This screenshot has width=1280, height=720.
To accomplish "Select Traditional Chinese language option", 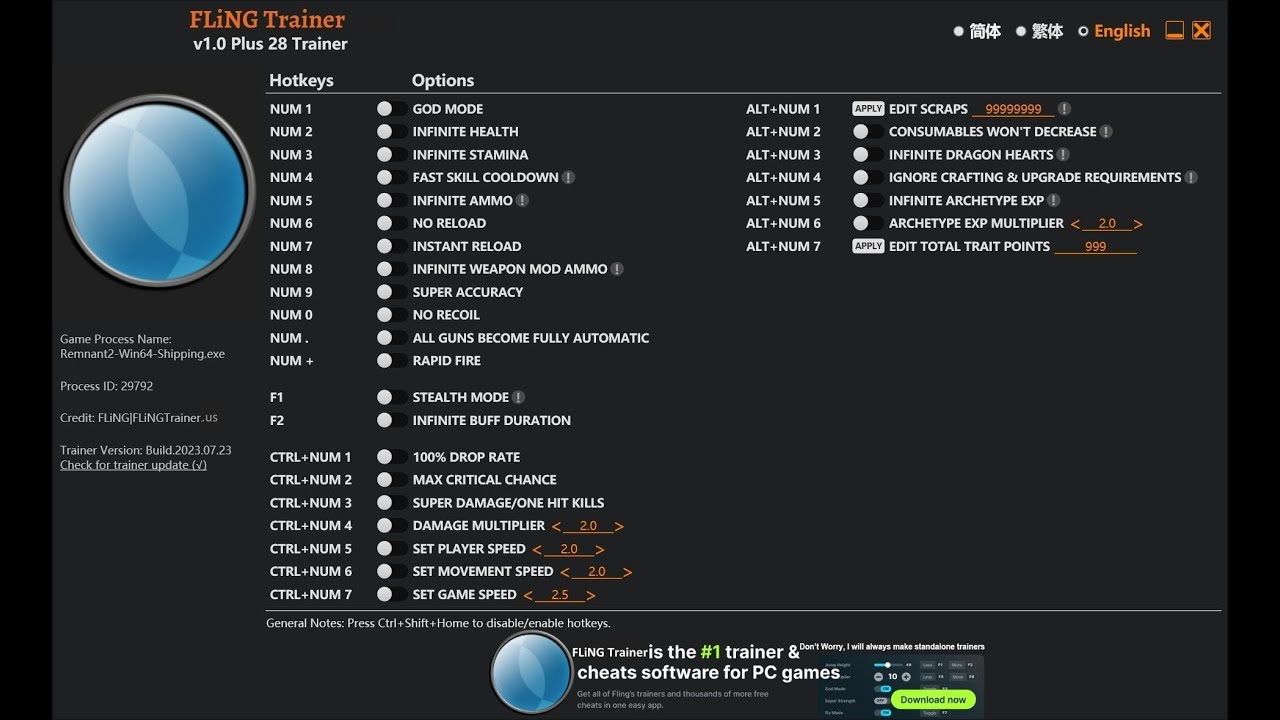I will [1038, 31].
